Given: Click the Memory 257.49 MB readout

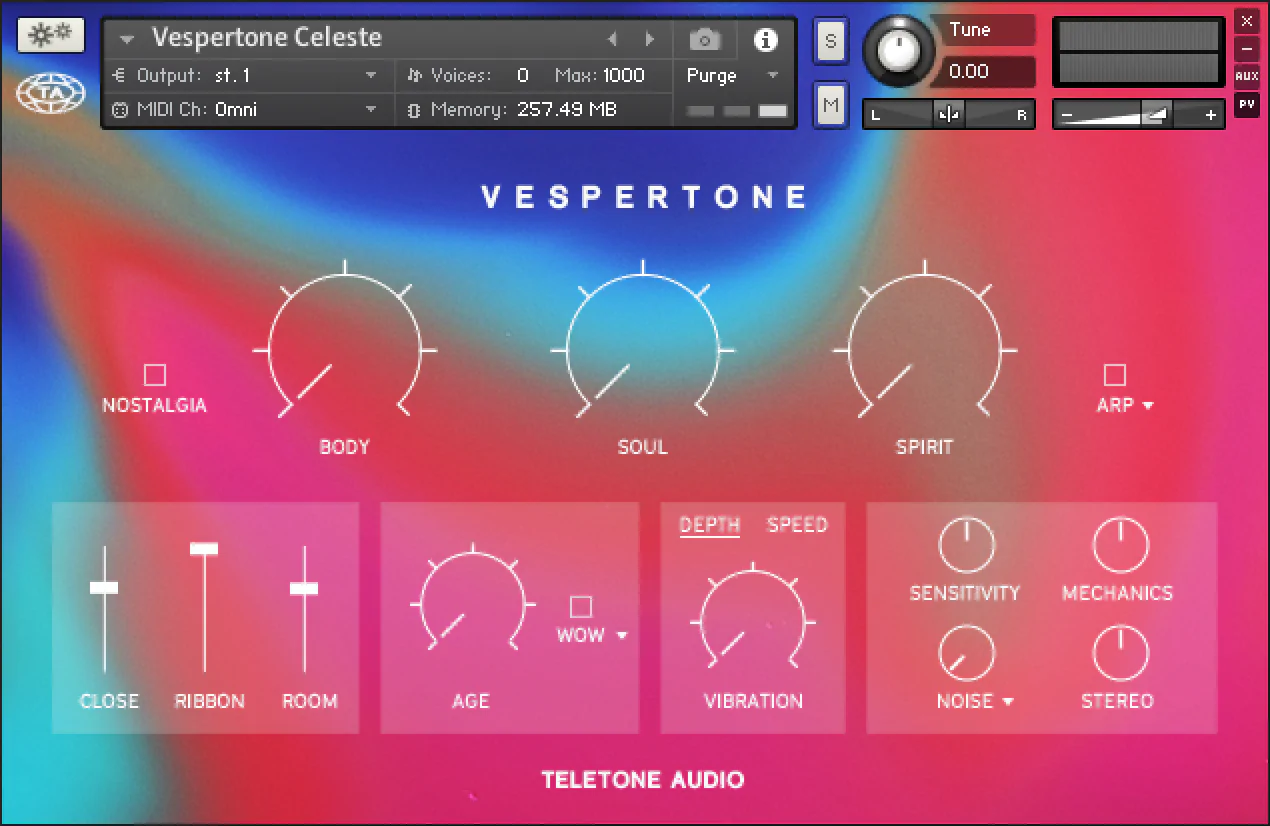Looking at the screenshot, I should pos(567,110).
